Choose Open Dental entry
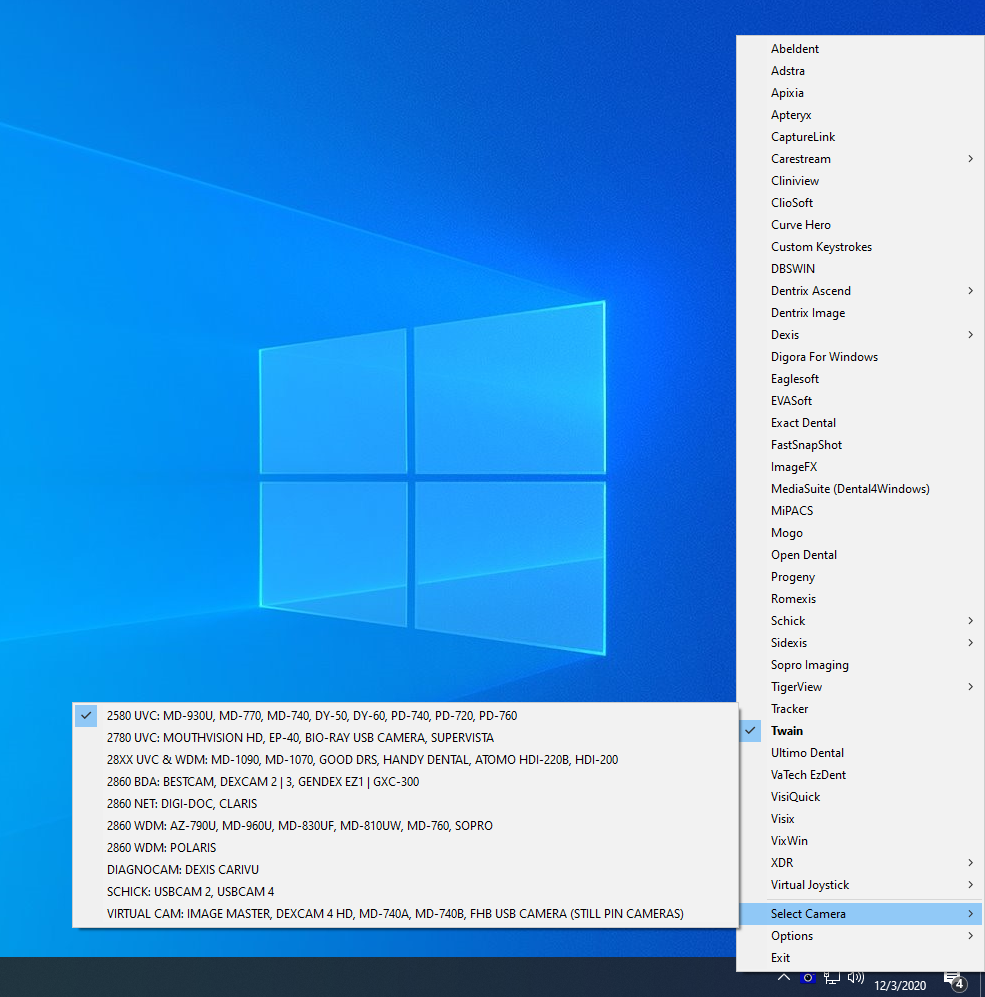 (x=860, y=555)
